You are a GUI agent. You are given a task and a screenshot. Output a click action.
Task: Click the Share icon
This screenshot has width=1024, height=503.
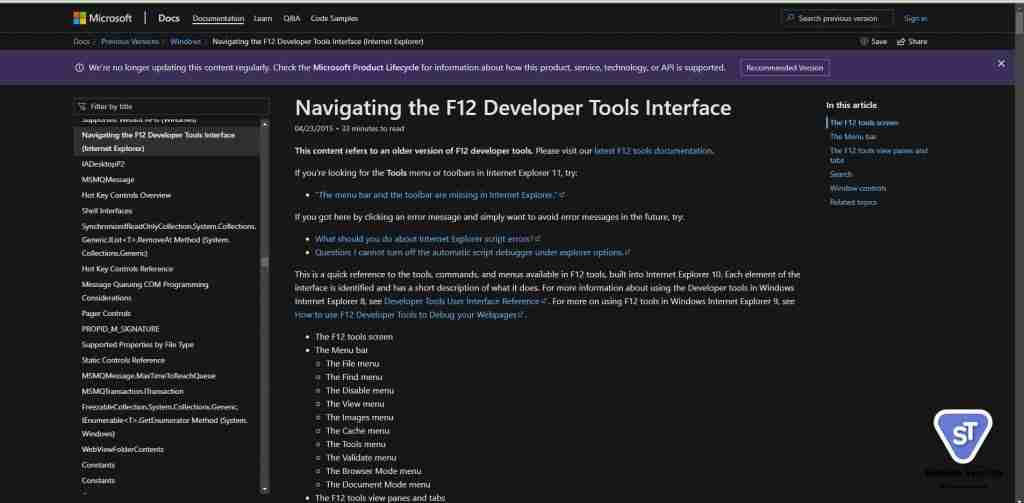901,42
